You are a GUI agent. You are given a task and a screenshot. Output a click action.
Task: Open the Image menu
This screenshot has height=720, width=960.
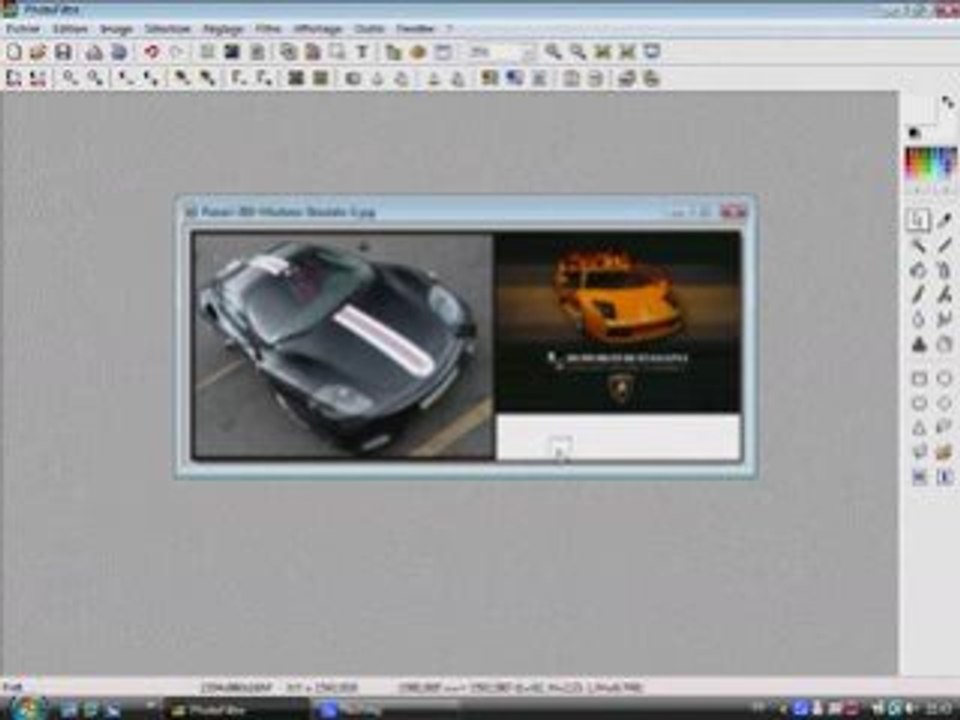click(116, 29)
